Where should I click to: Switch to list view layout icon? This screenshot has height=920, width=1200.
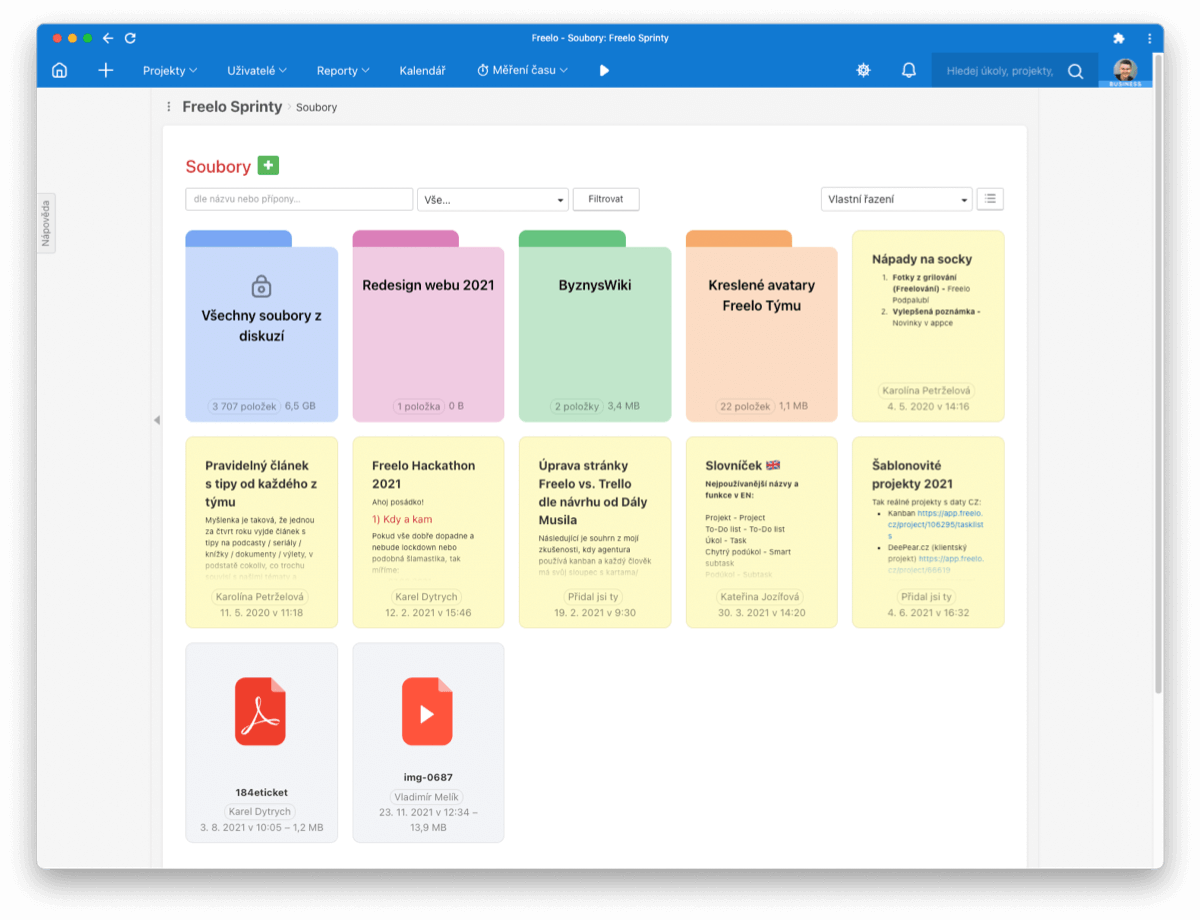[990, 199]
